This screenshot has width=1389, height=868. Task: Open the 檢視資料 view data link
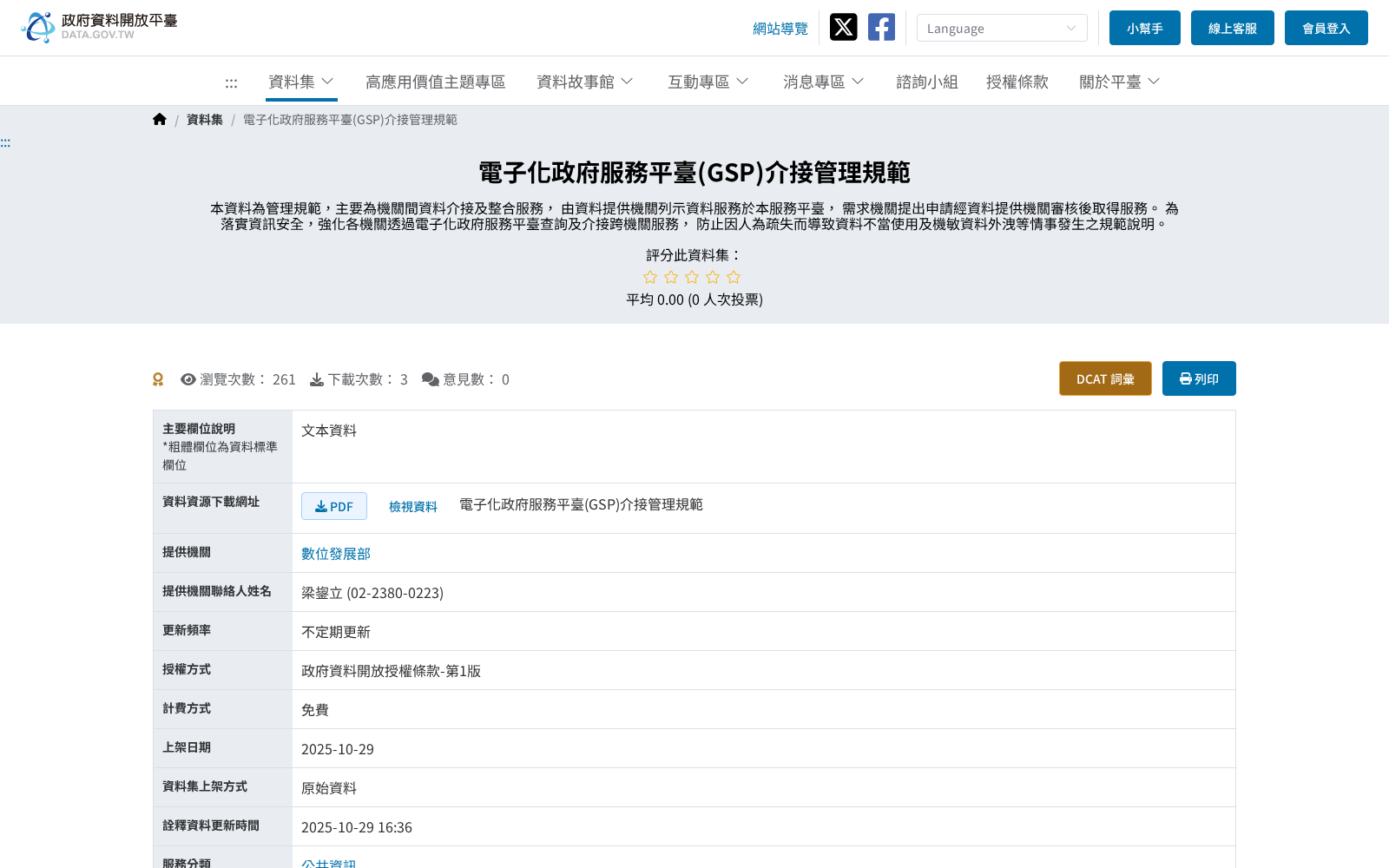coord(413,507)
